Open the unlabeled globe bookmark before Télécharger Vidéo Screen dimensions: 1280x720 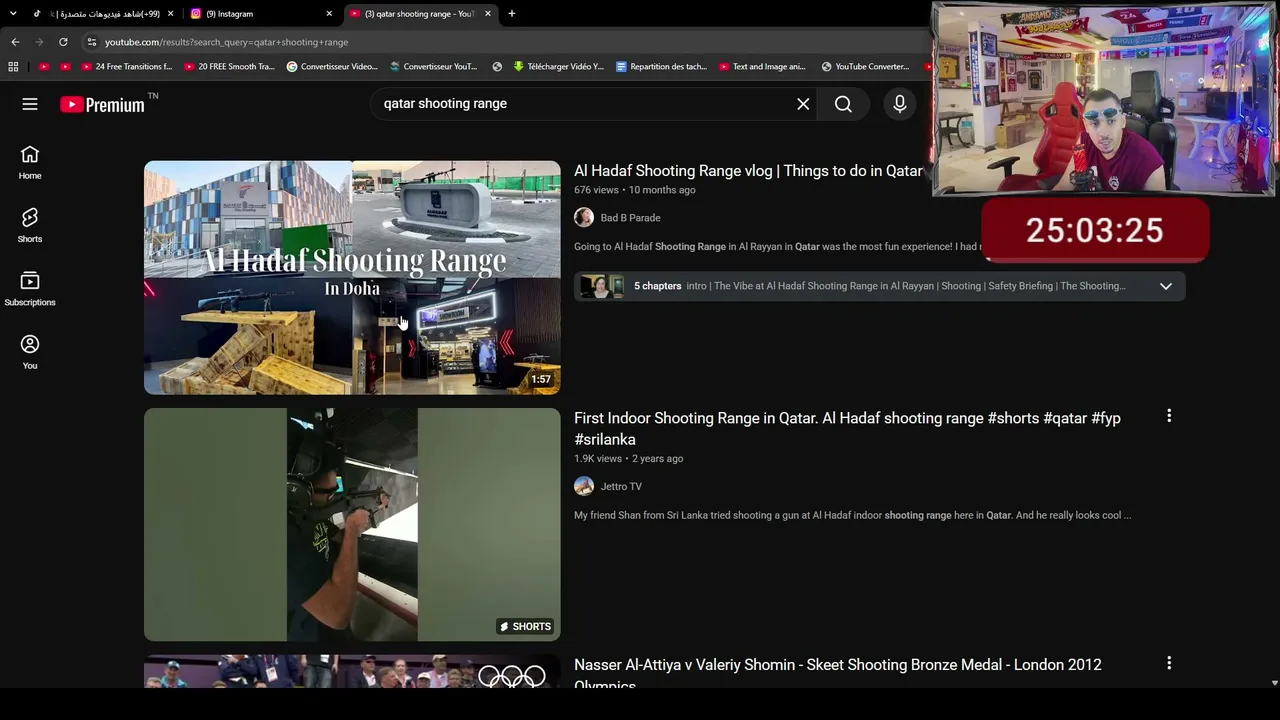pos(497,67)
